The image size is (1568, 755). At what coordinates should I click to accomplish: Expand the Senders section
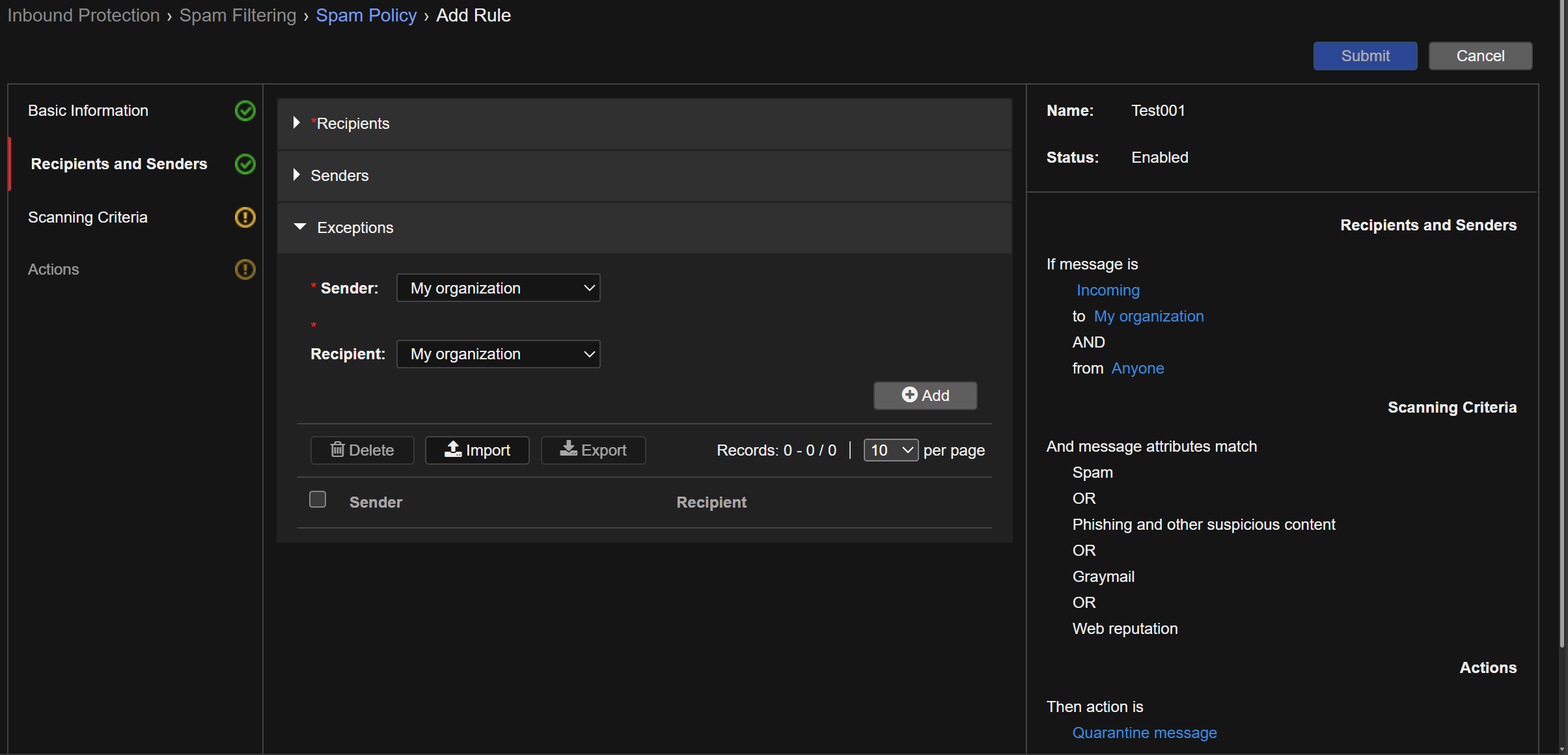[644, 176]
